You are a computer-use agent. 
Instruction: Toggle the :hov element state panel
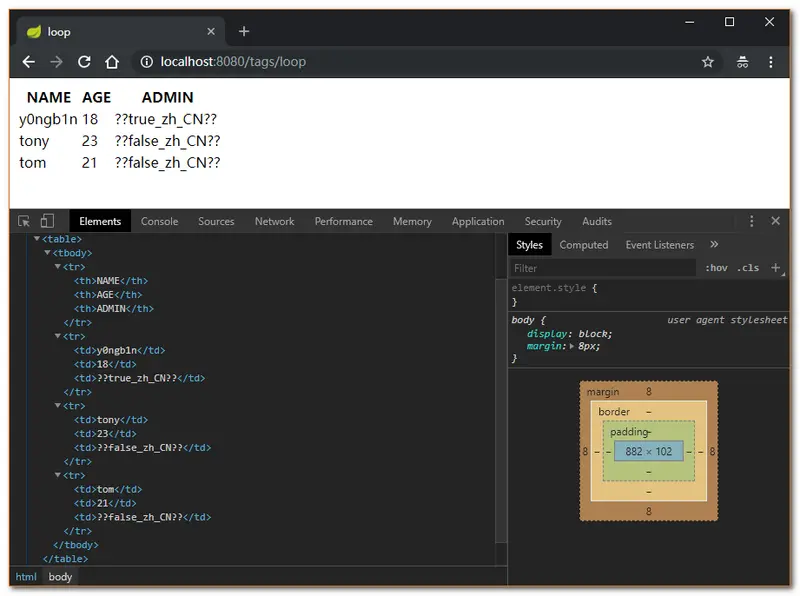(x=716, y=268)
